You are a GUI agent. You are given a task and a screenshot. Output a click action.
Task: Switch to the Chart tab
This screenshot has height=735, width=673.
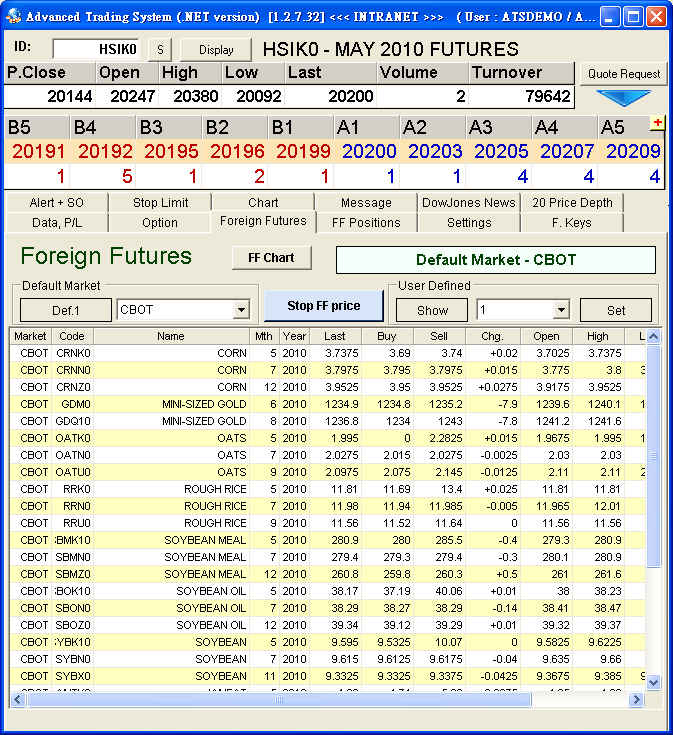263,202
